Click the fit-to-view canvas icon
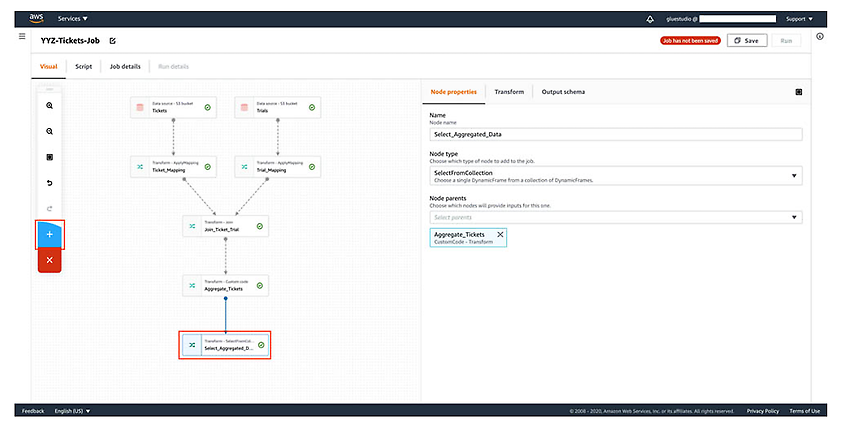The height and width of the screenshot is (425, 850). pyautogui.click(x=49, y=157)
